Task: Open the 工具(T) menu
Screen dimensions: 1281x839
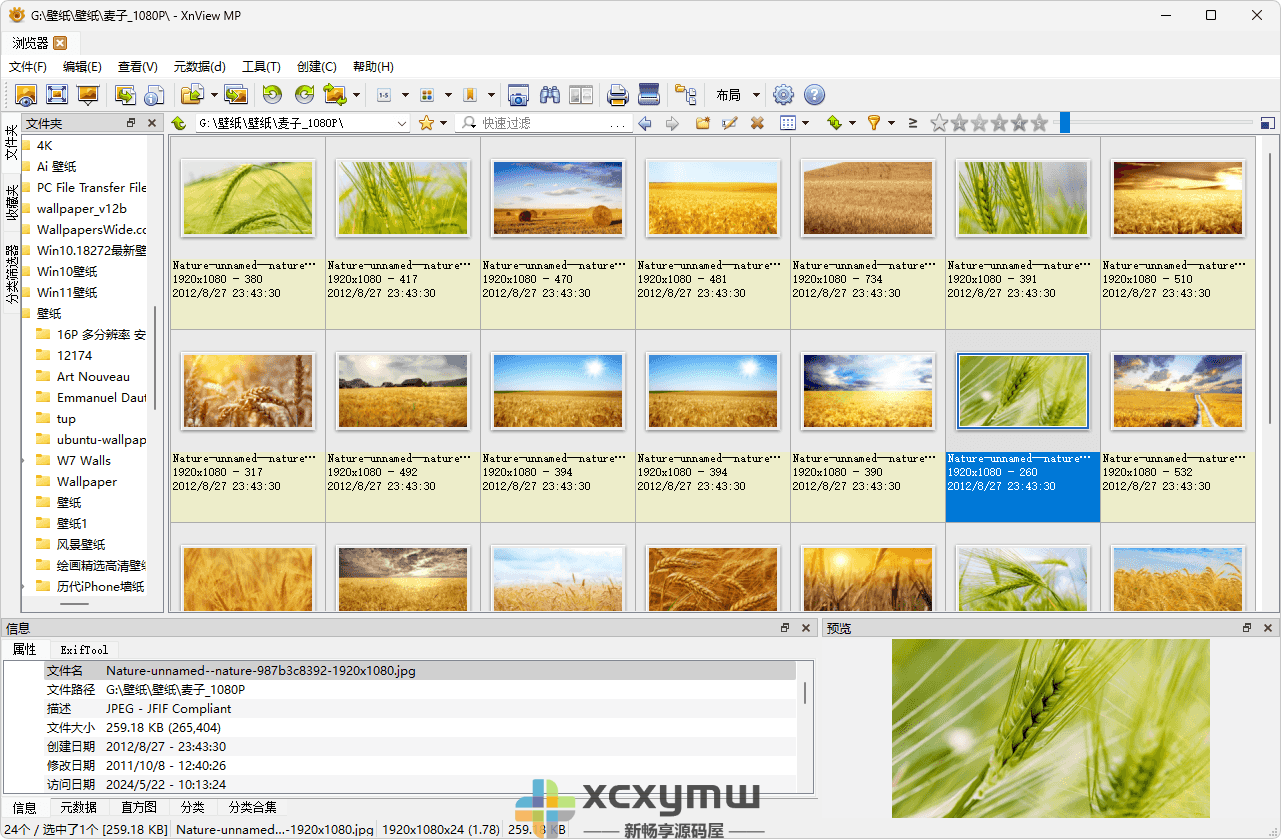Action: click(x=261, y=66)
